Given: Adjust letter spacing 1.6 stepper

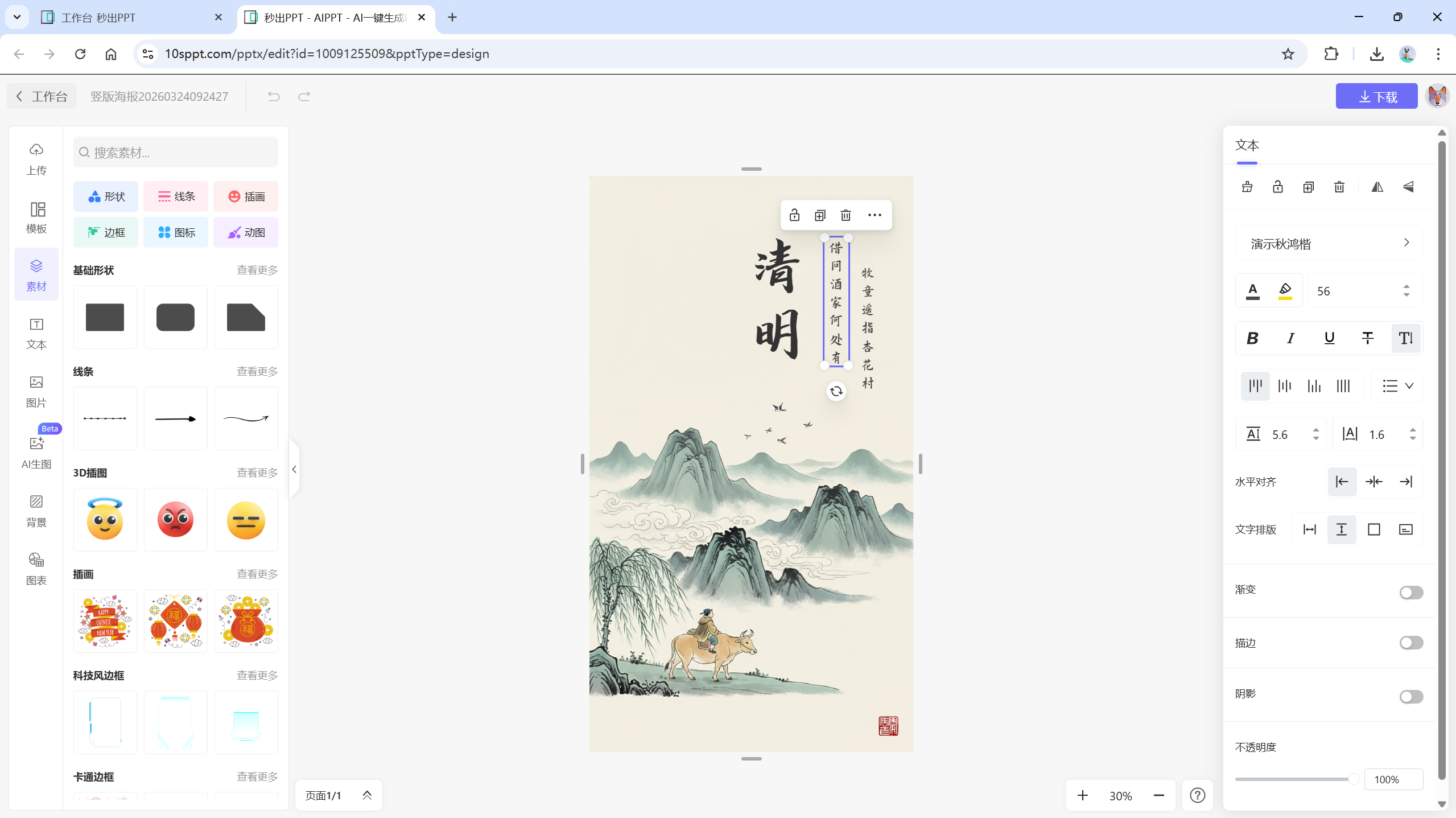Looking at the screenshot, I should (x=1412, y=434).
